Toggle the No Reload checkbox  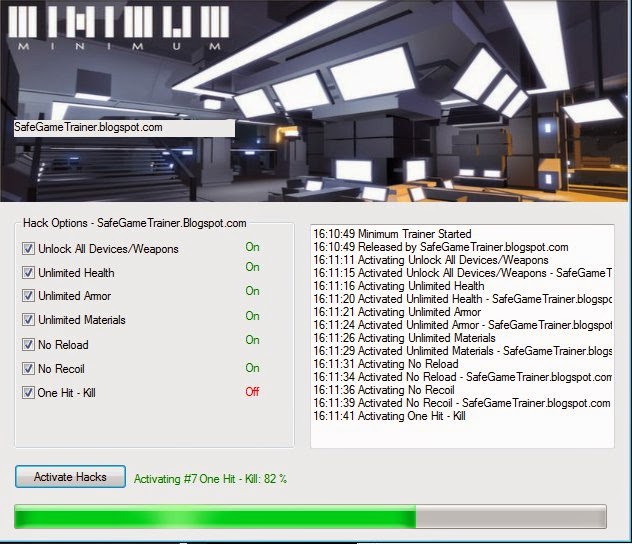pos(28,345)
